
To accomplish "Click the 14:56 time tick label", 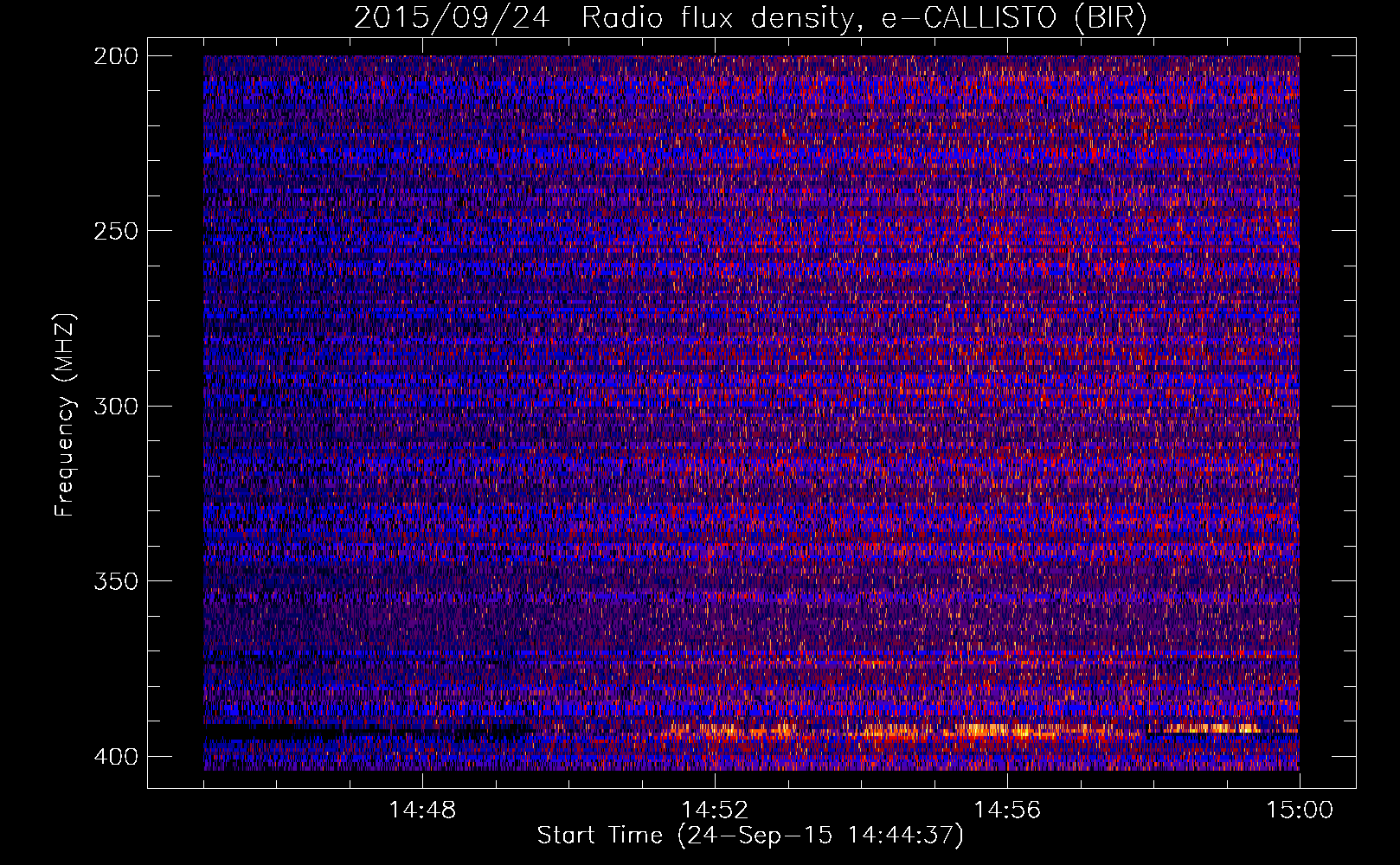I will (x=1007, y=811).
